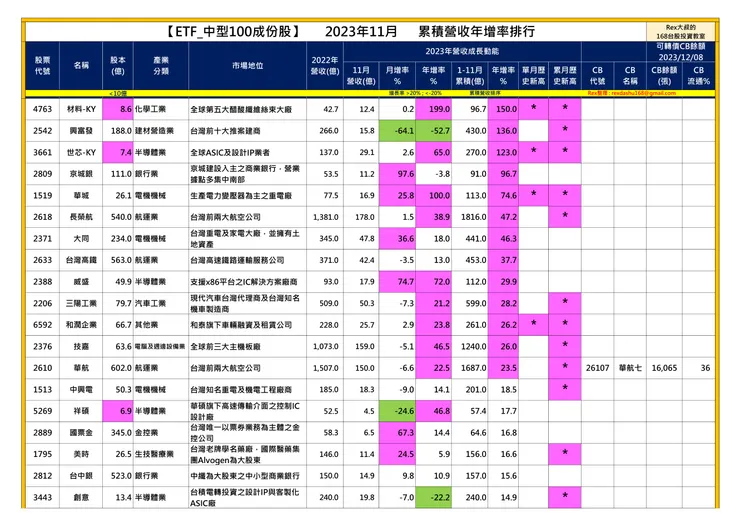Select stock code cell 6592
Screen dimensions: 740x523
click(x=42, y=325)
